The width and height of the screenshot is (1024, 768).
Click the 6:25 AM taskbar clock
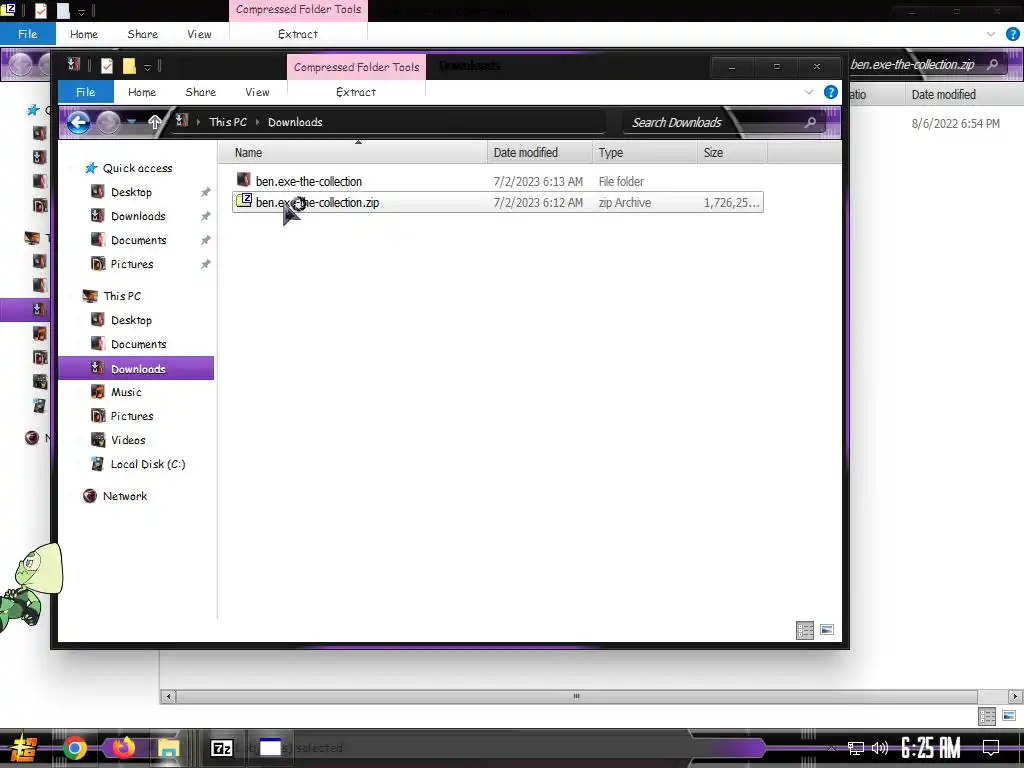click(931, 748)
